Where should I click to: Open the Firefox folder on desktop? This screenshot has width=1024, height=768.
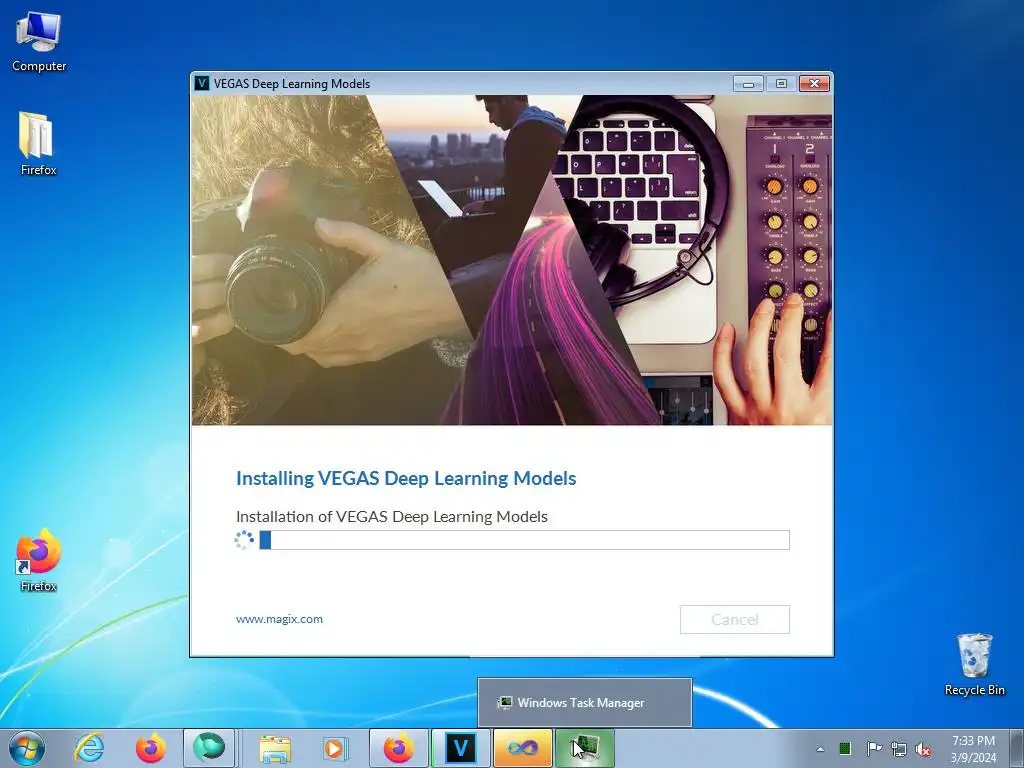tap(38, 144)
